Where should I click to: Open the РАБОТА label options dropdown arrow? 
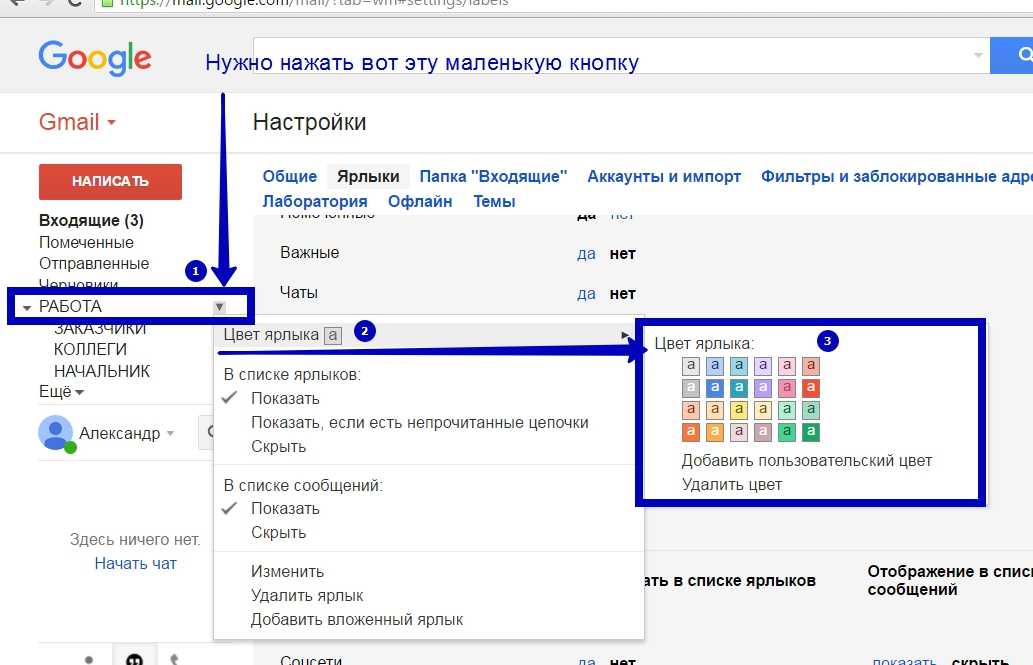click(x=220, y=307)
